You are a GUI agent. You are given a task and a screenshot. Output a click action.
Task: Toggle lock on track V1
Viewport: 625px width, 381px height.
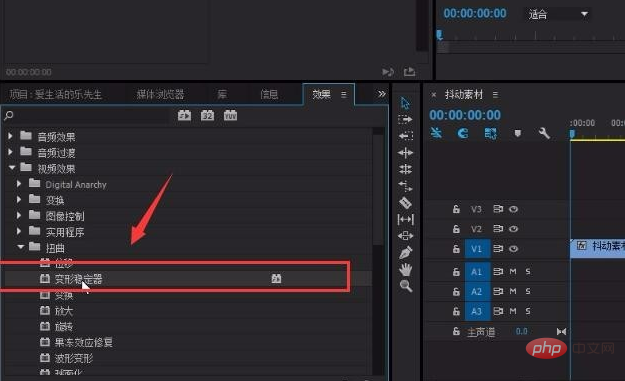pos(456,249)
